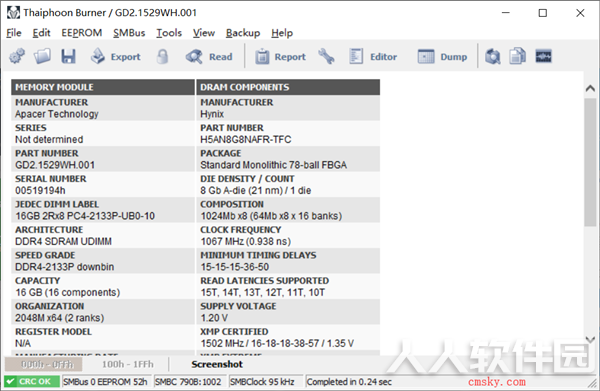This screenshot has width=600, height=391.
Task: Save dump with floppy disk icon
Action: pos(68,57)
